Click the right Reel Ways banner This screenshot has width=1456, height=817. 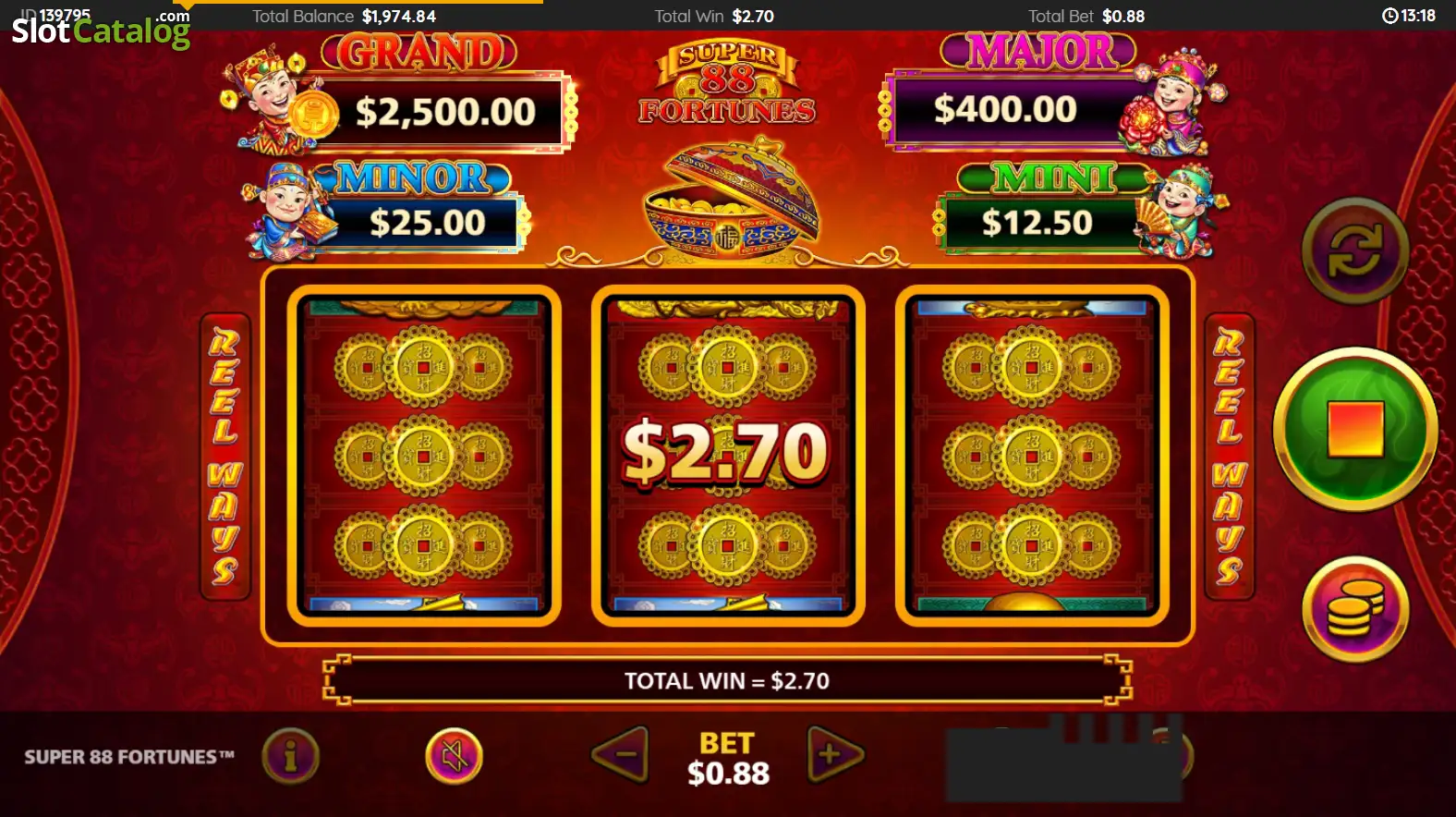pyautogui.click(x=1230, y=457)
